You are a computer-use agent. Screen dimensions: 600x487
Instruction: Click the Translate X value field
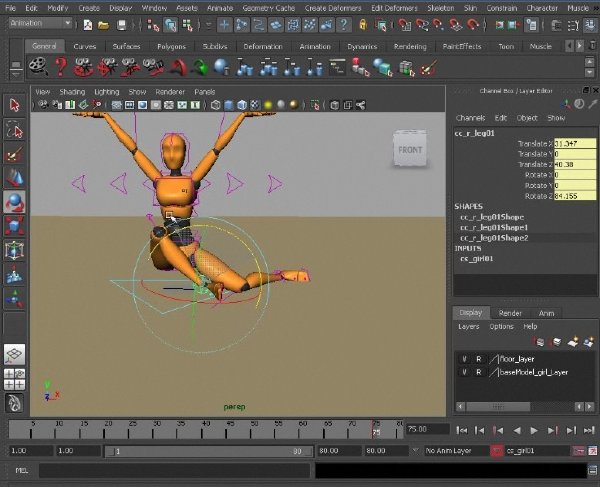click(575, 143)
